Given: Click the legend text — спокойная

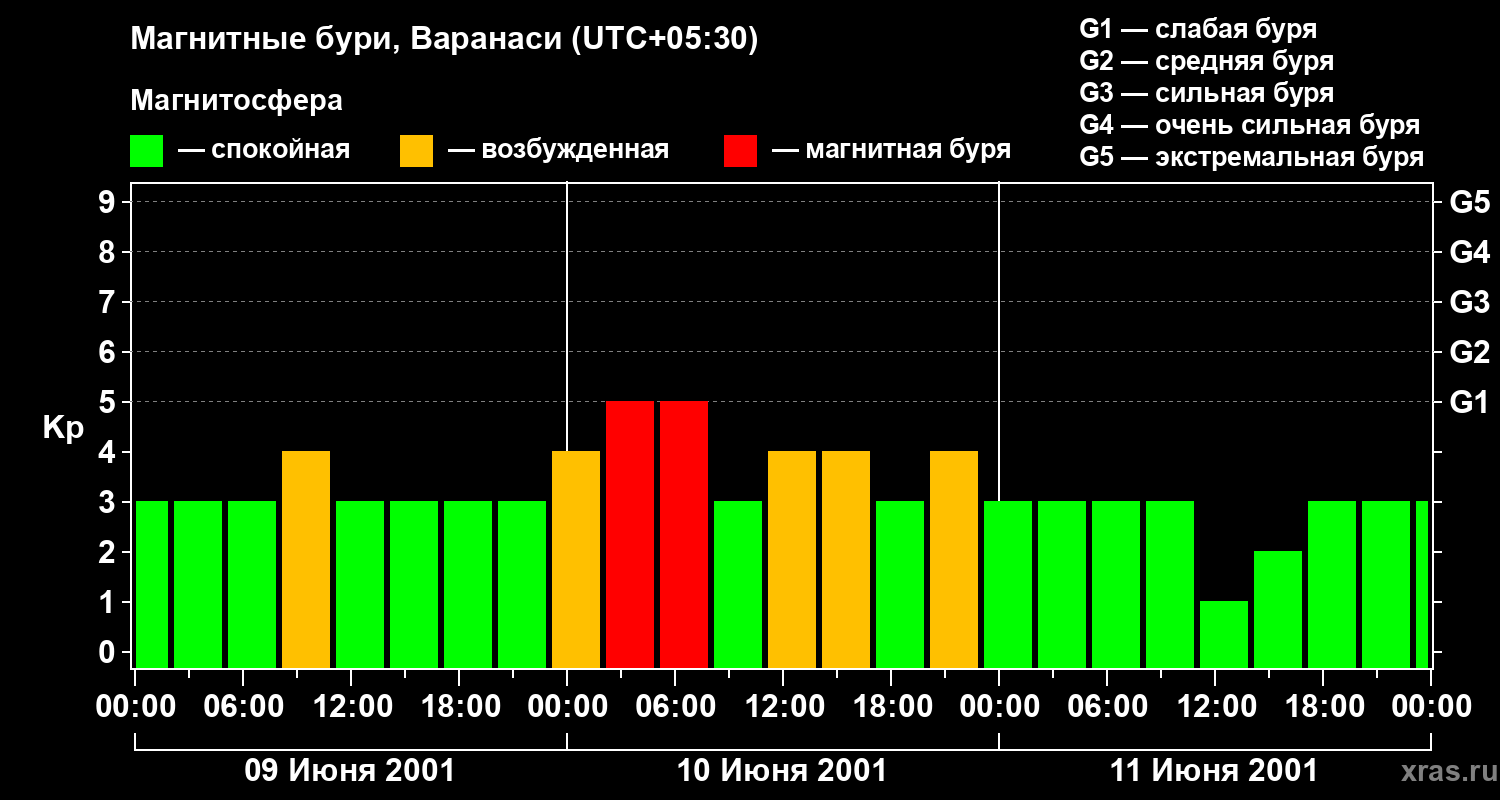Looking at the screenshot, I should point(264,150).
